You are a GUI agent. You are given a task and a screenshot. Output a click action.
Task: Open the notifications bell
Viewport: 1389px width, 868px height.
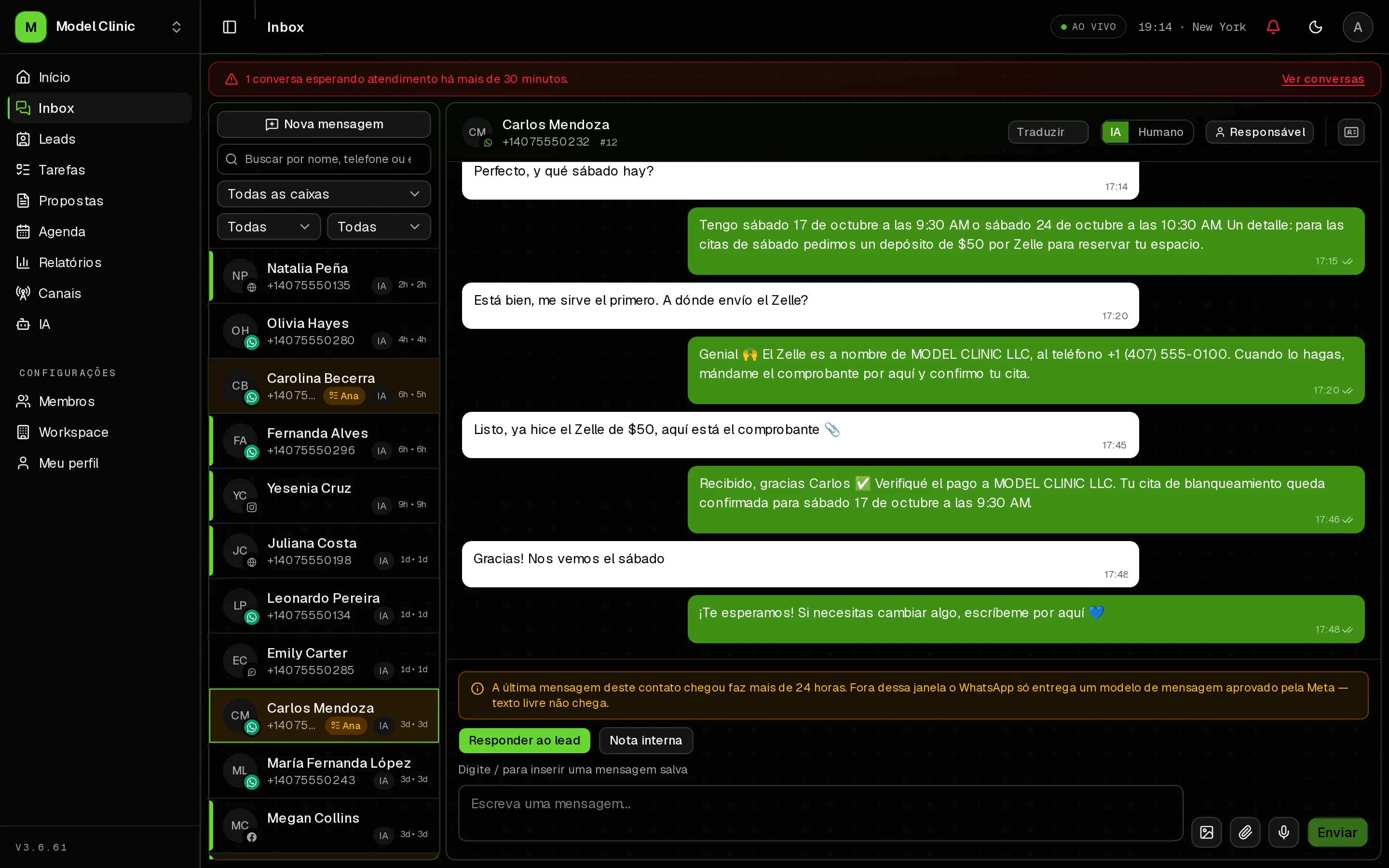pos(1273,27)
